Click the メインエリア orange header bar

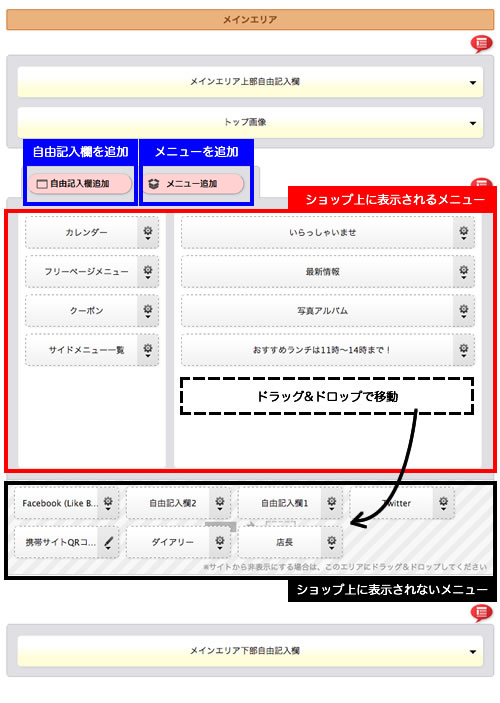coord(250,20)
